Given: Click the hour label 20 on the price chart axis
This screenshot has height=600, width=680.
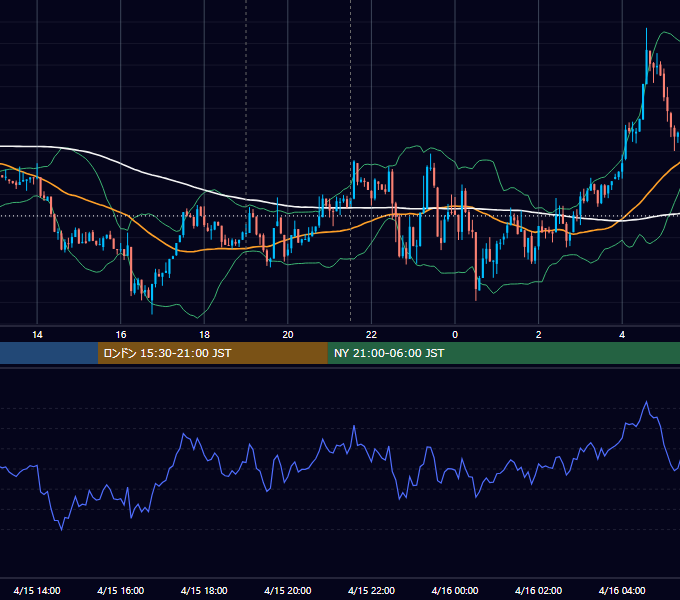Looking at the screenshot, I should [x=288, y=335].
